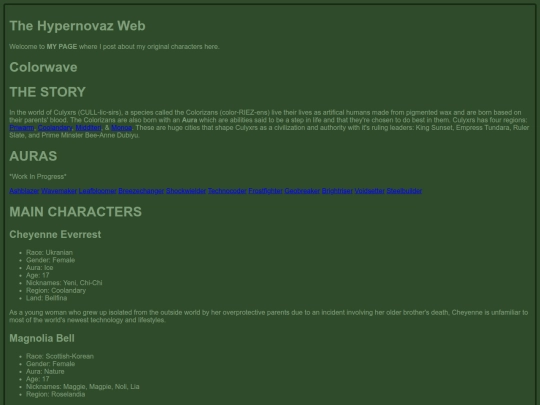The height and width of the screenshot is (405, 540).
Task: Click the "Magnolia Bell" heading
Action: [42, 338]
